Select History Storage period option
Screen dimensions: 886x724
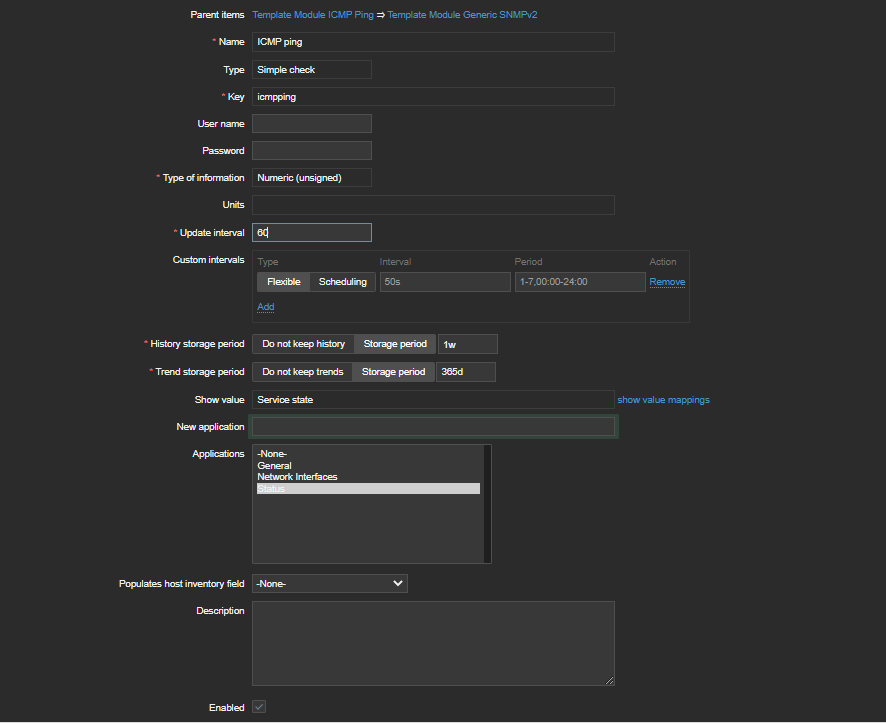(x=395, y=344)
